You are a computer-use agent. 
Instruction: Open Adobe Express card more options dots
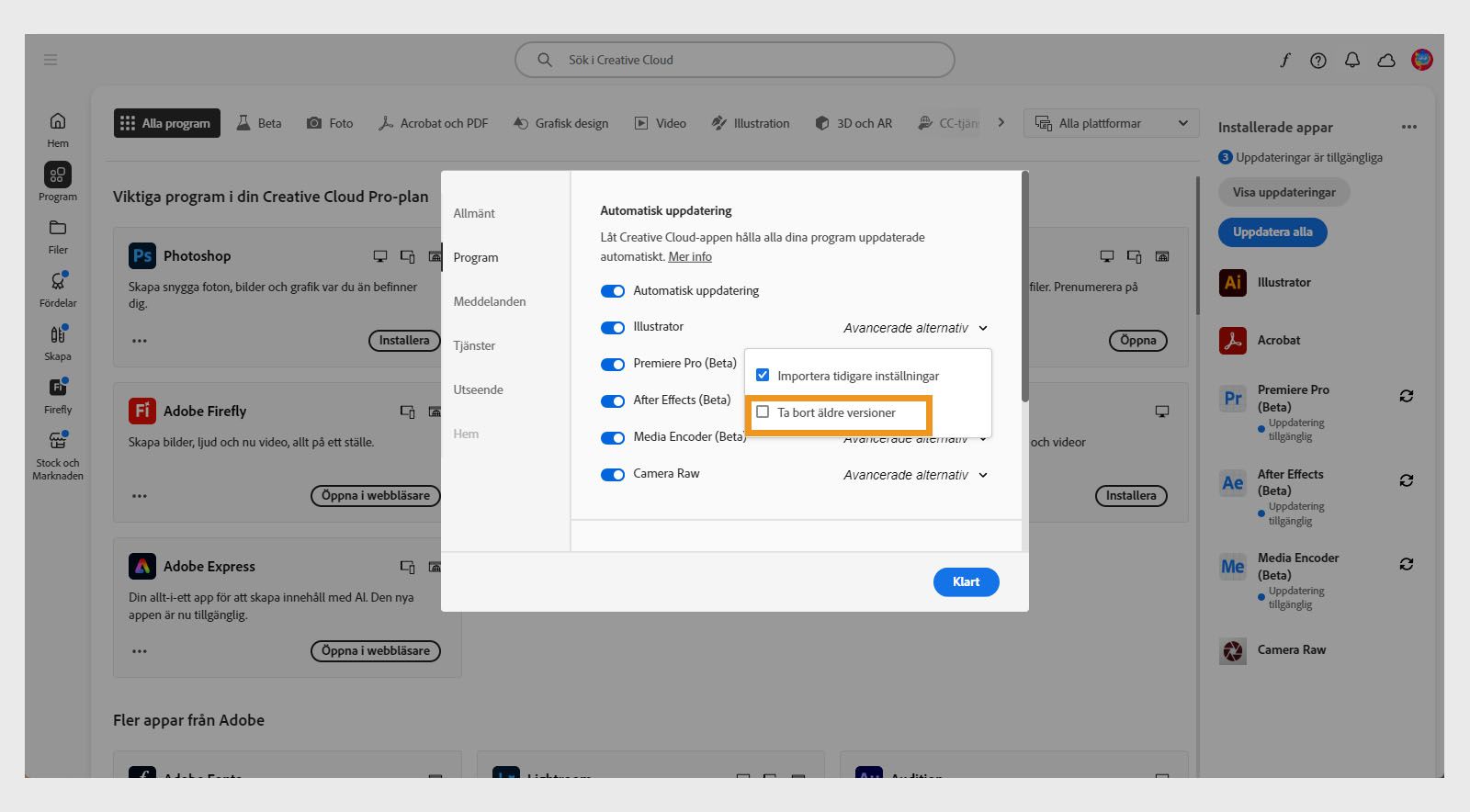(x=140, y=651)
